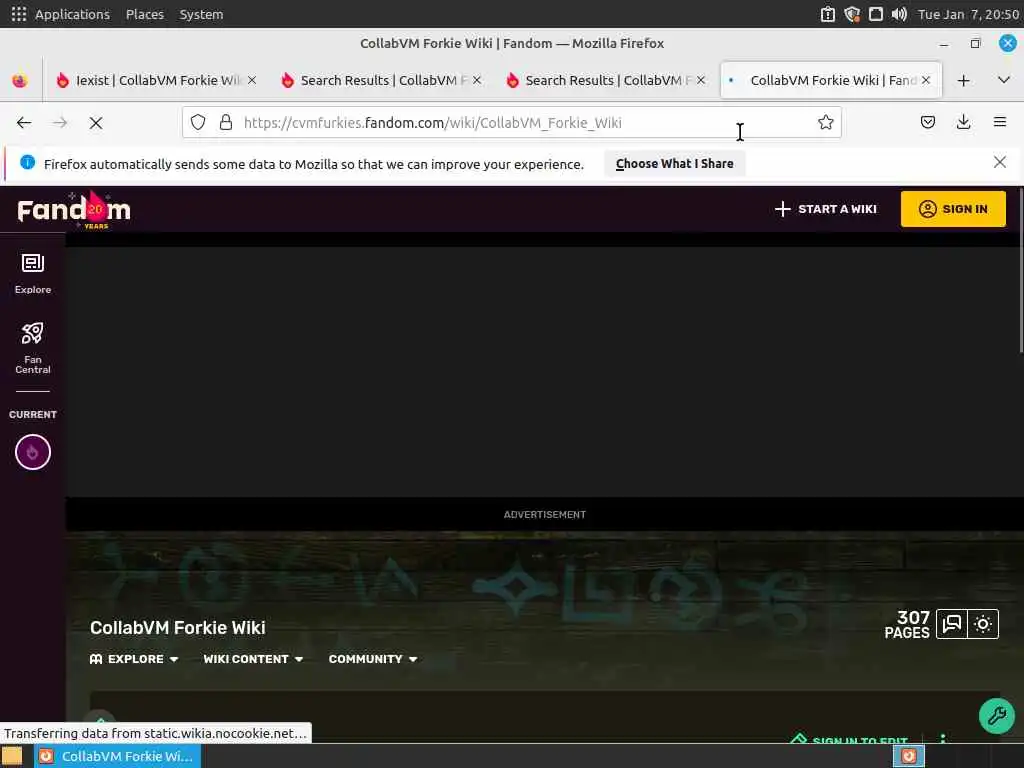View site security padlock info

coord(226,122)
